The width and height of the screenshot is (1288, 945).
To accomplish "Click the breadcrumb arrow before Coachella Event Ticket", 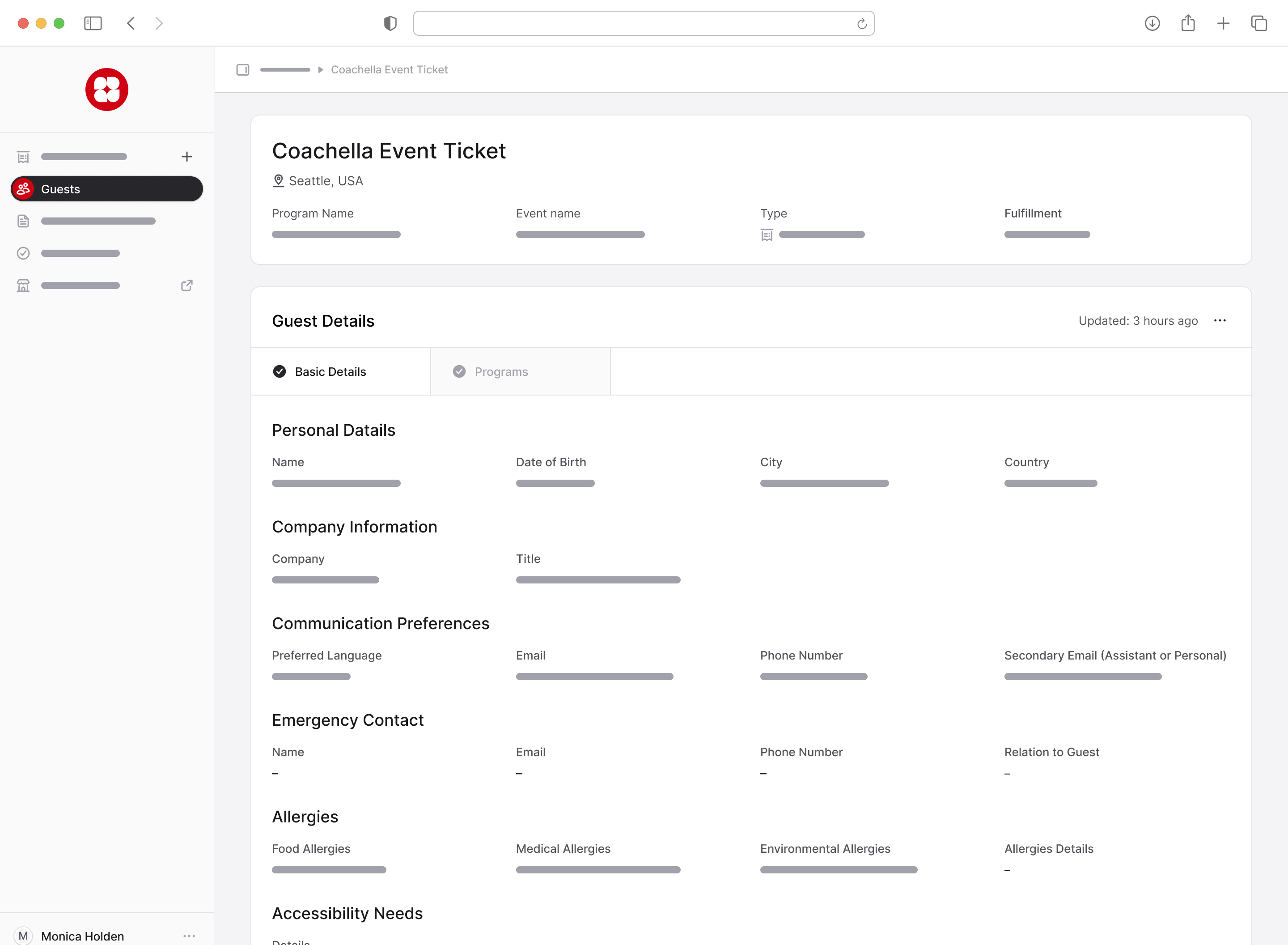I will tap(321, 70).
